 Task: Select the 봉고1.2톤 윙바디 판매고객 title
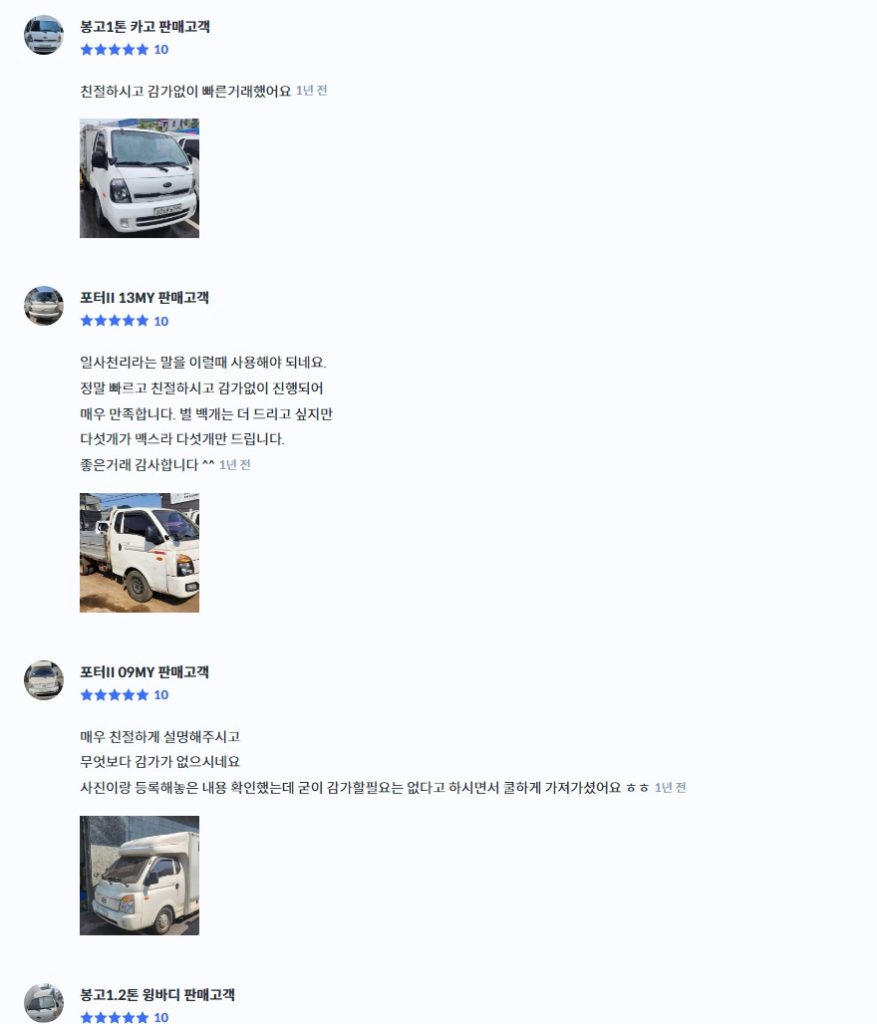[x=157, y=995]
